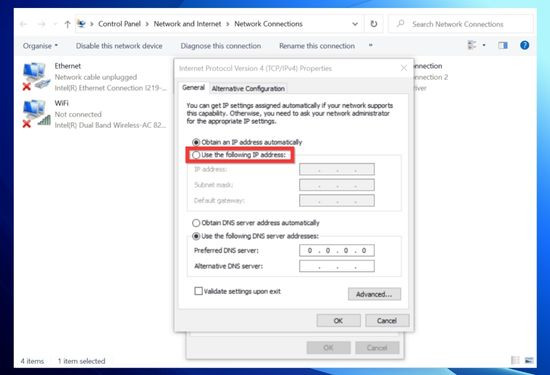Click the Subnet mask field
550x375 pixels.
[337, 185]
